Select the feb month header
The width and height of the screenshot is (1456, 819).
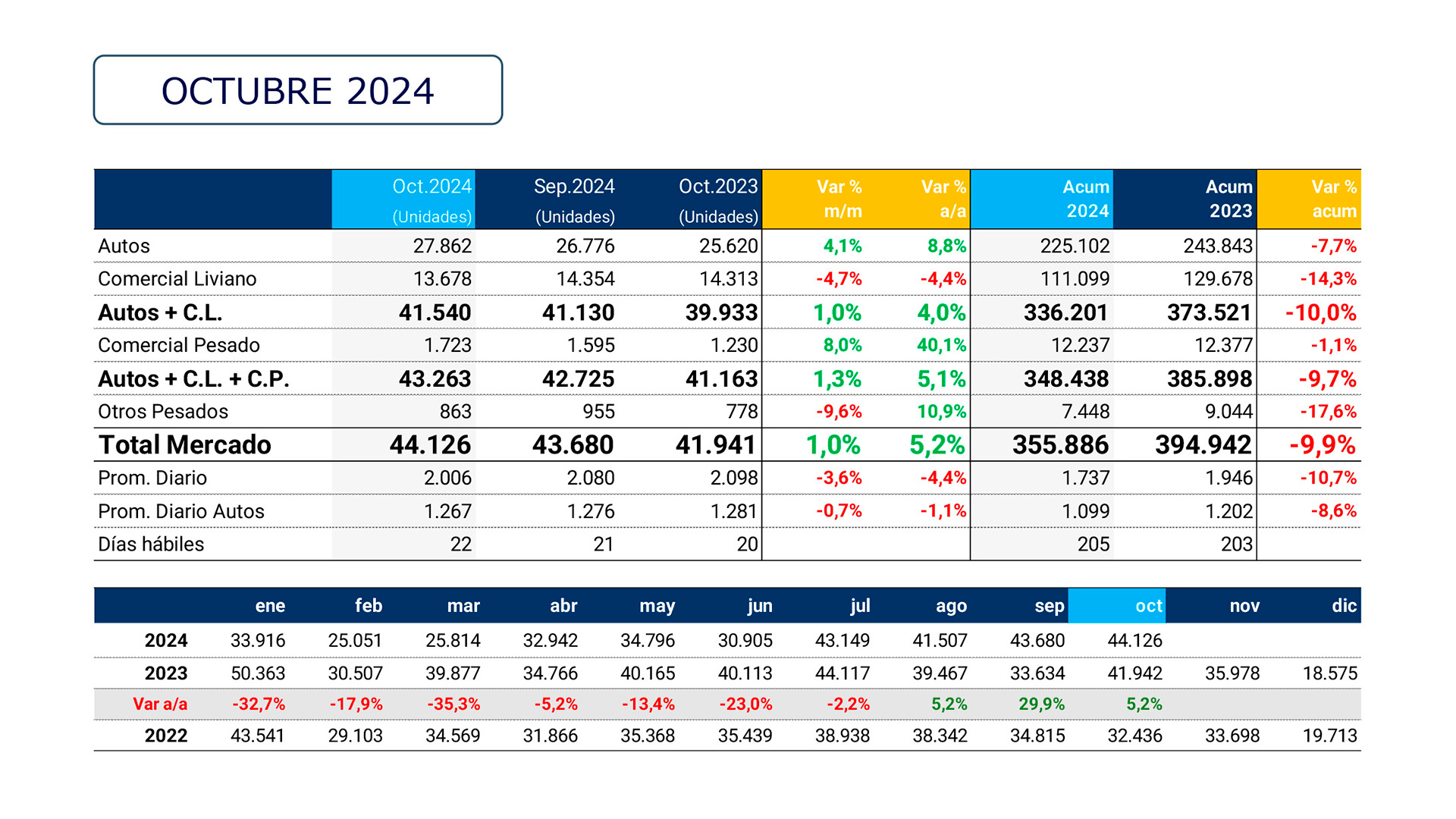(x=369, y=606)
